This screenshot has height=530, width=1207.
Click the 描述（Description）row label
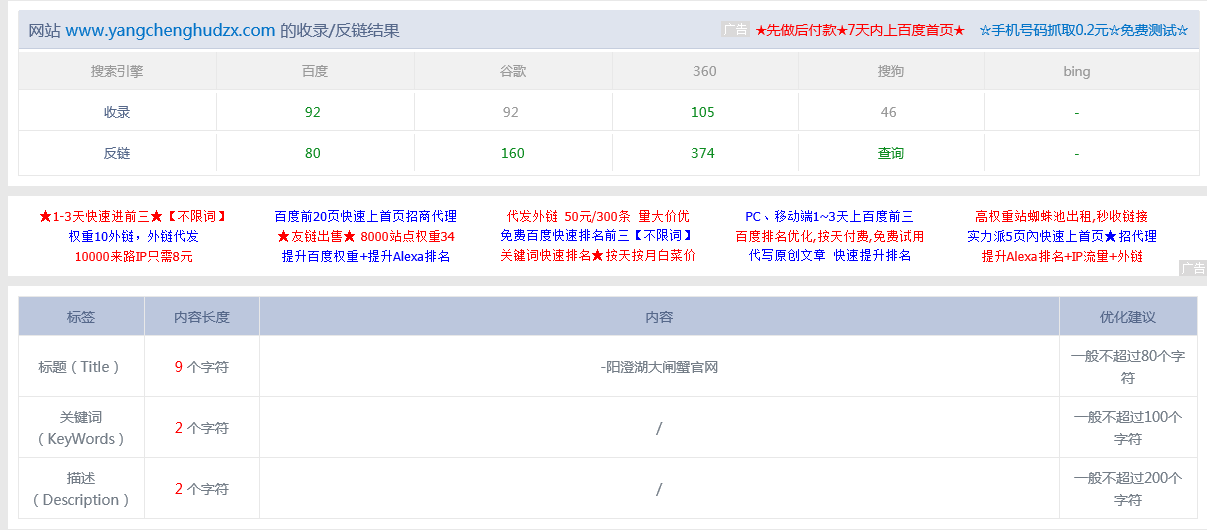tap(81, 489)
